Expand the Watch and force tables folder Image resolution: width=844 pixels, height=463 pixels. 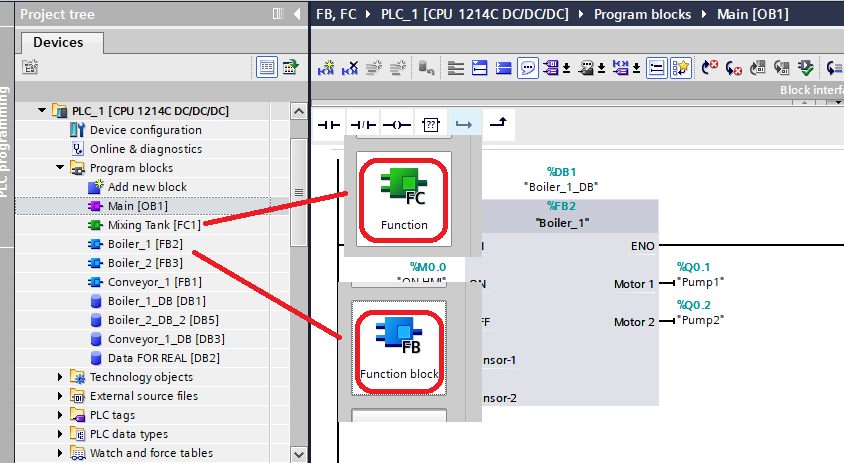tap(60, 453)
